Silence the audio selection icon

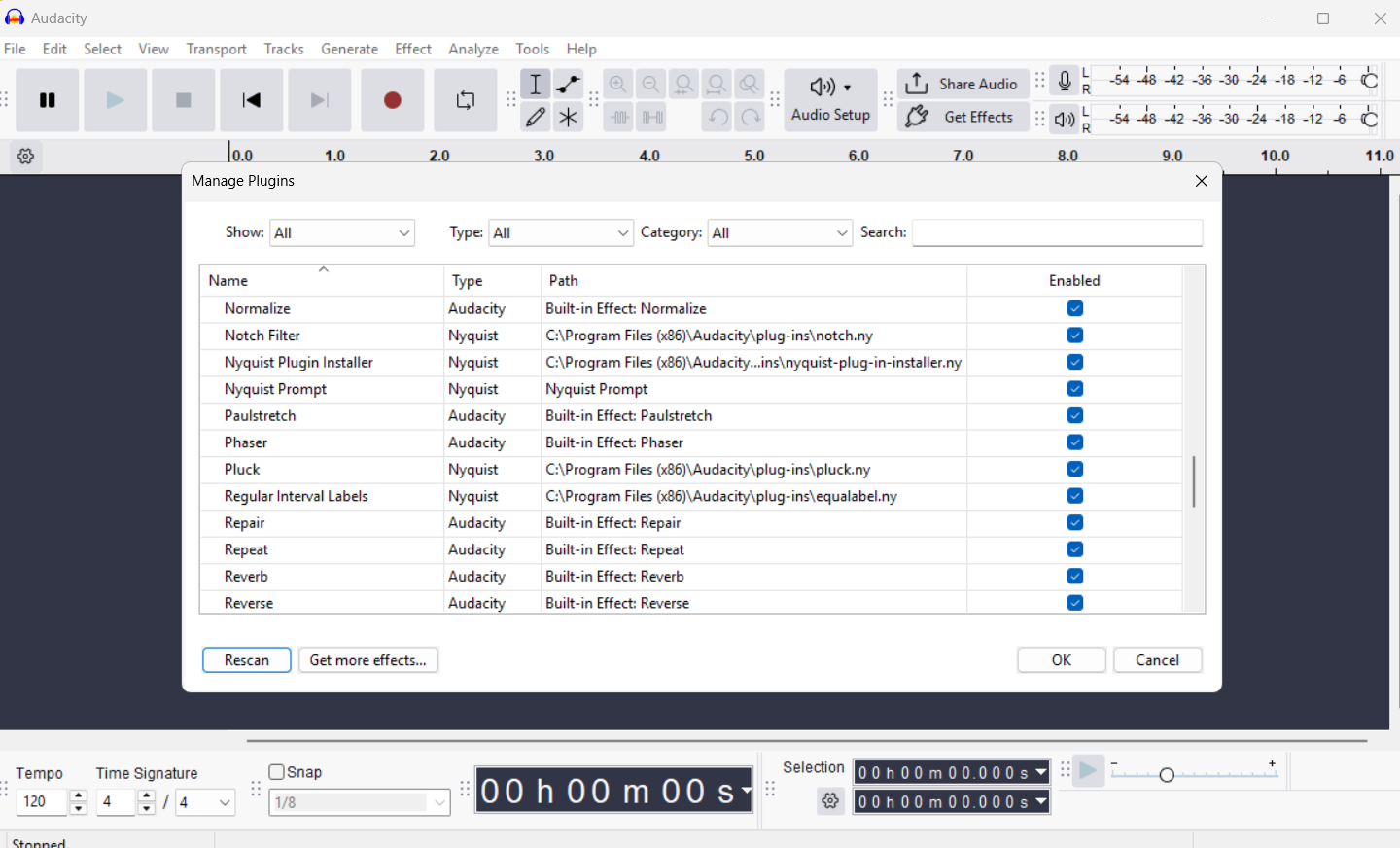click(652, 118)
